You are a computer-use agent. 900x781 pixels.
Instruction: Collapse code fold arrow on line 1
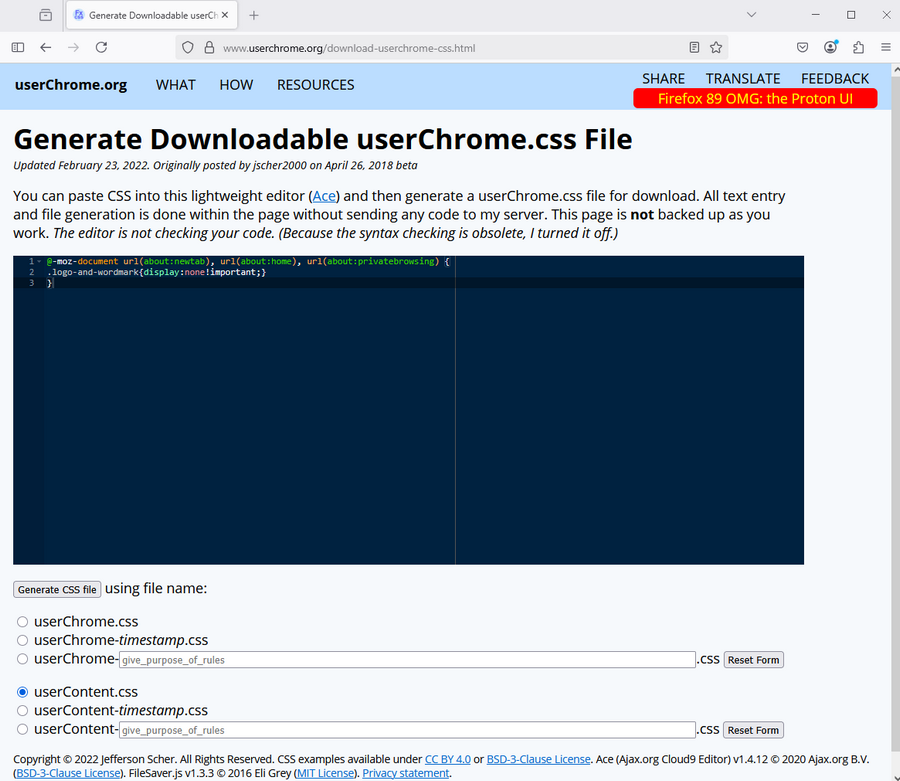[37, 262]
